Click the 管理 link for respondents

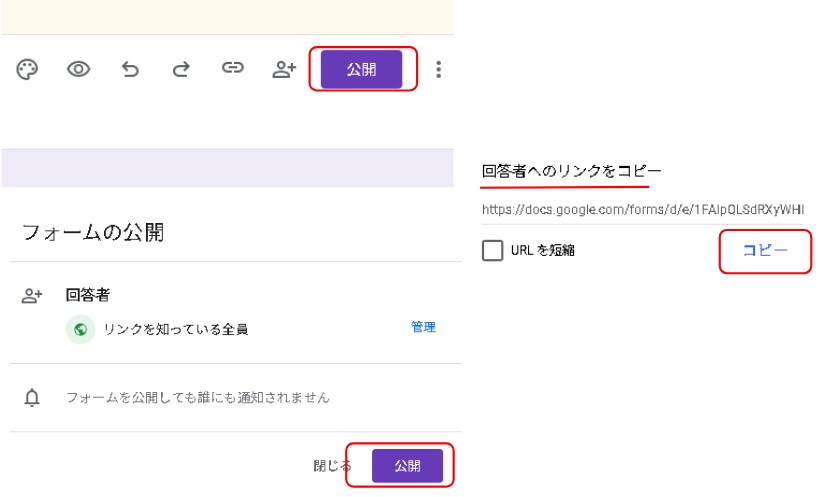coord(423,327)
